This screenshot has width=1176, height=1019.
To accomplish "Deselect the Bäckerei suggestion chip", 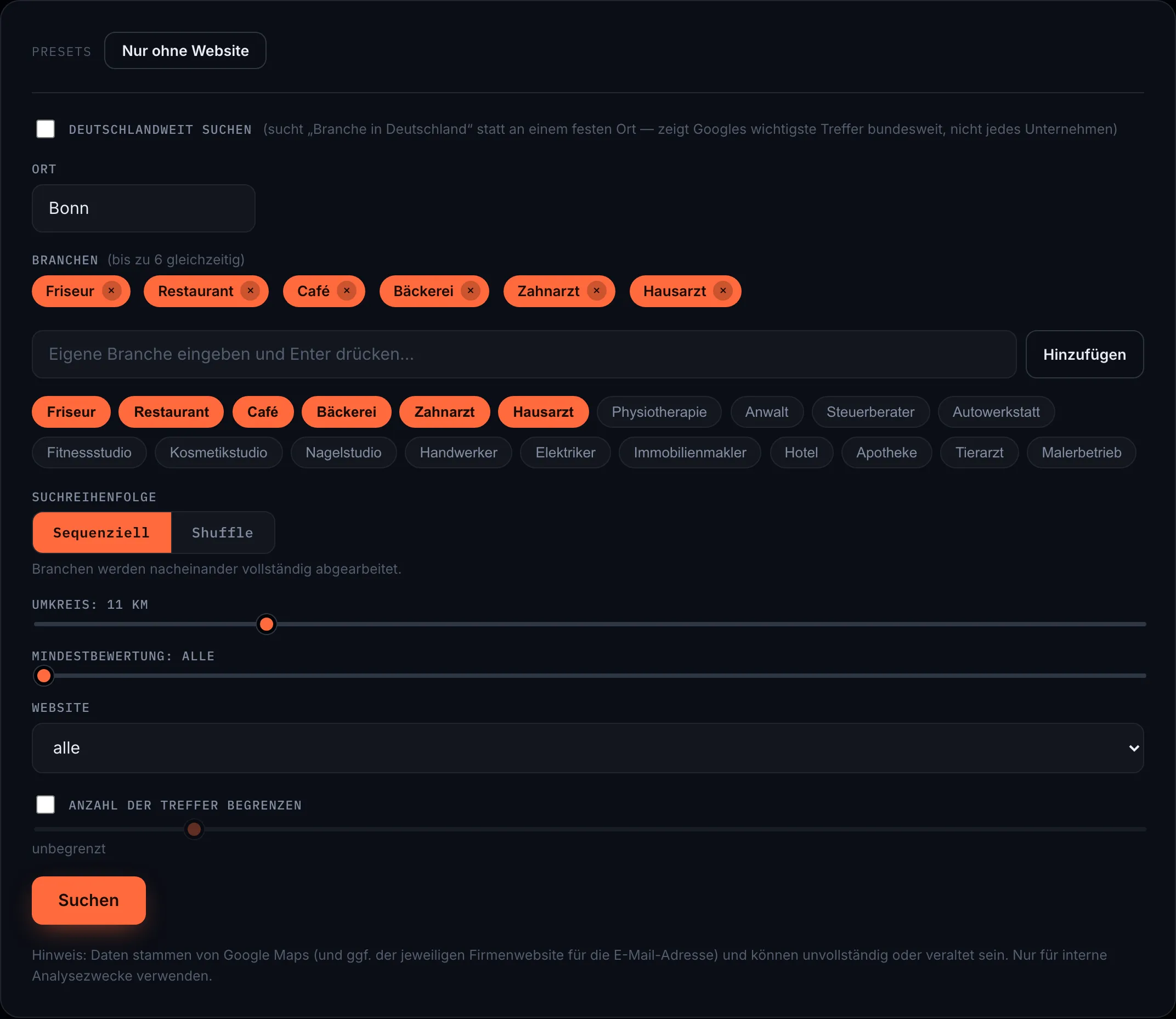I will pos(346,412).
